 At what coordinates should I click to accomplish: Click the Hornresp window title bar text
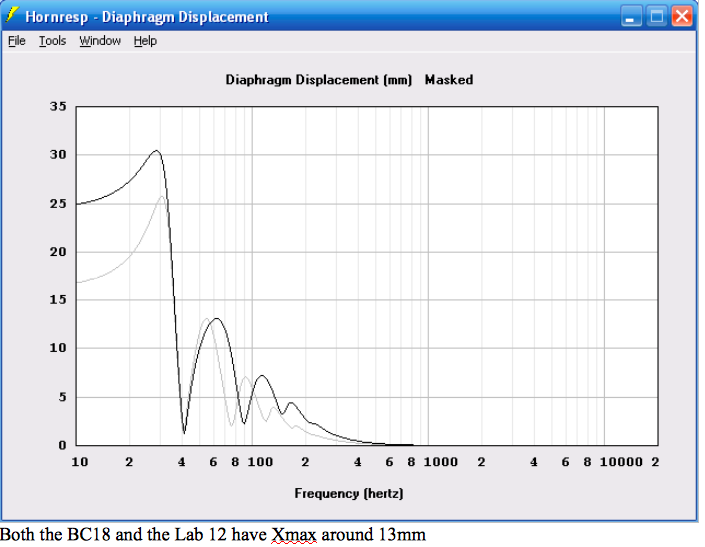click(147, 17)
